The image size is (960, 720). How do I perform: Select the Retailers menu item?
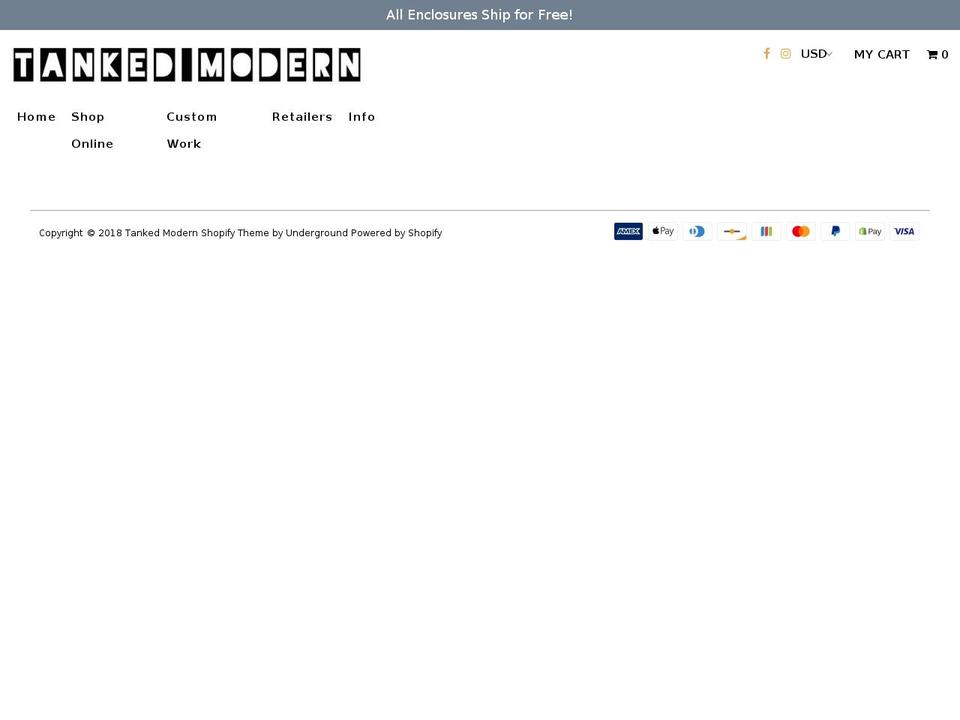302,117
